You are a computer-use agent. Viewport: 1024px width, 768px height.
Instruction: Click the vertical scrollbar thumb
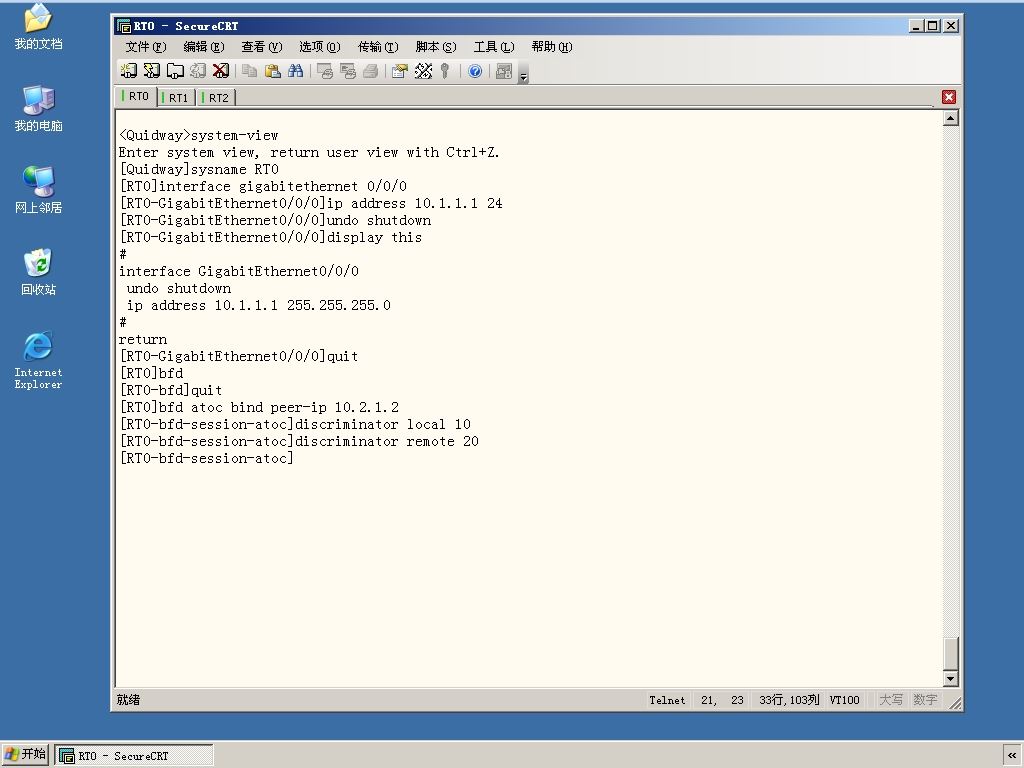tap(951, 653)
